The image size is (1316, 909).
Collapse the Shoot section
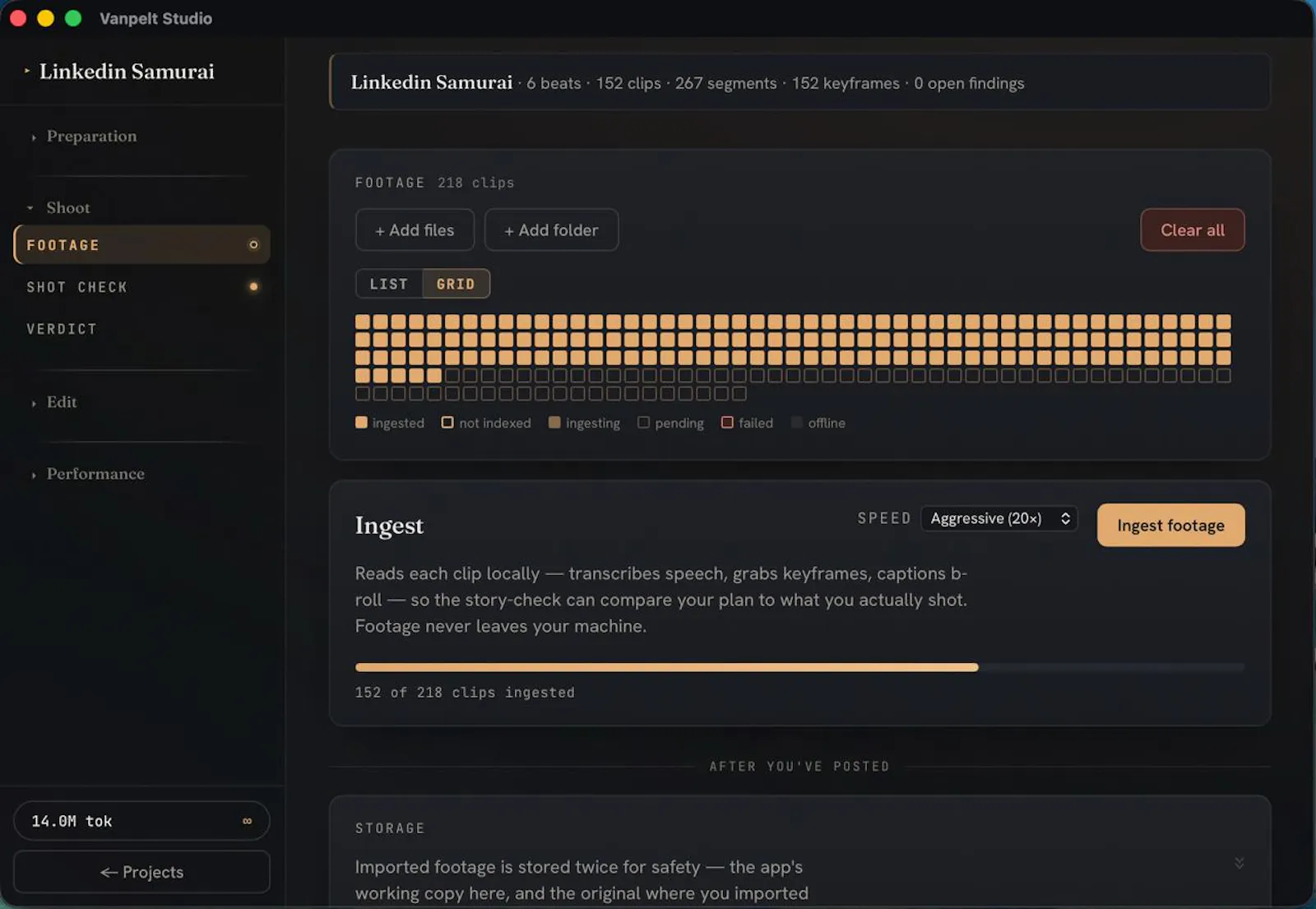67,208
